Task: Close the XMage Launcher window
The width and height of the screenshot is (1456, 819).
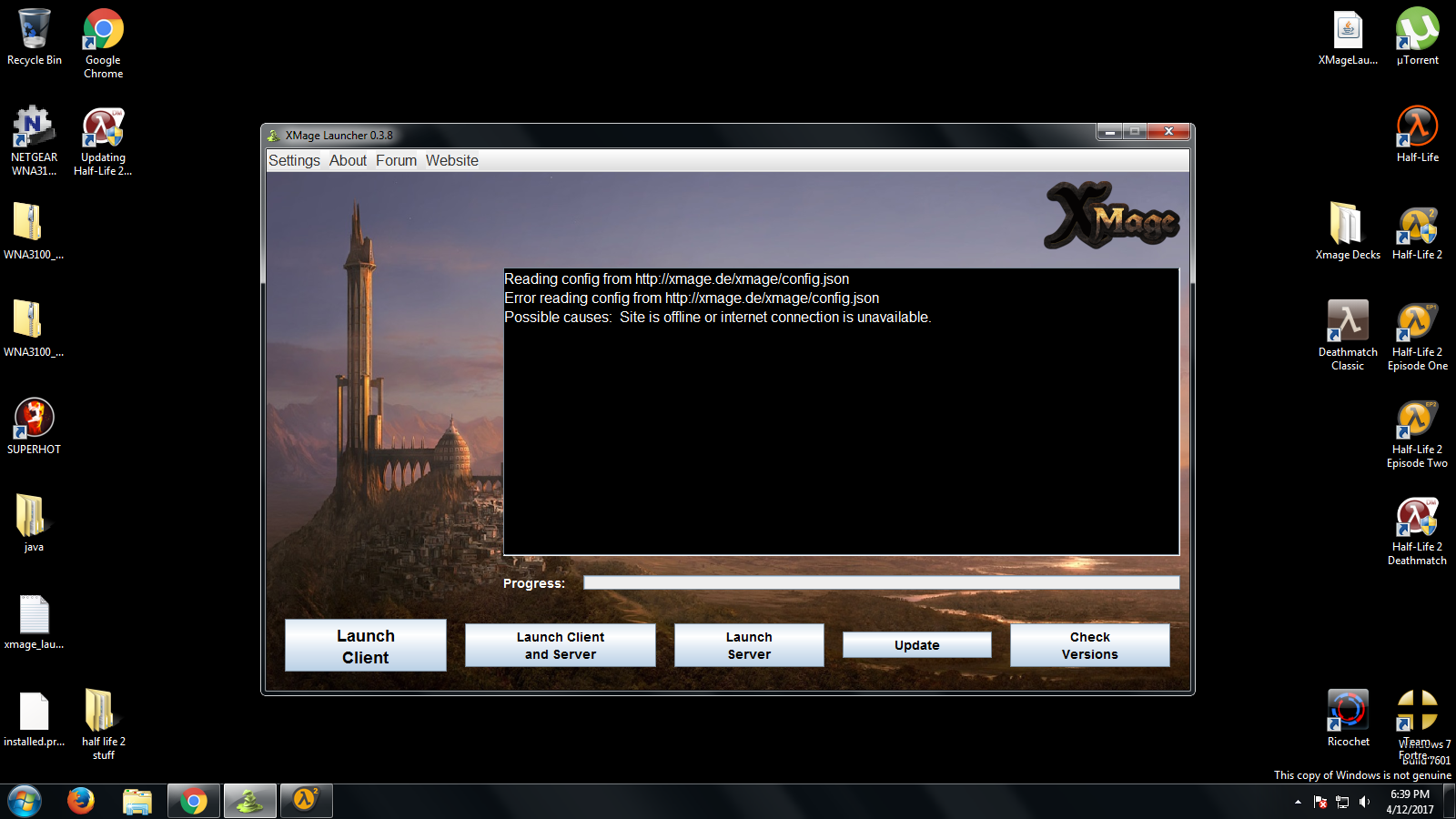Action: tap(1168, 132)
